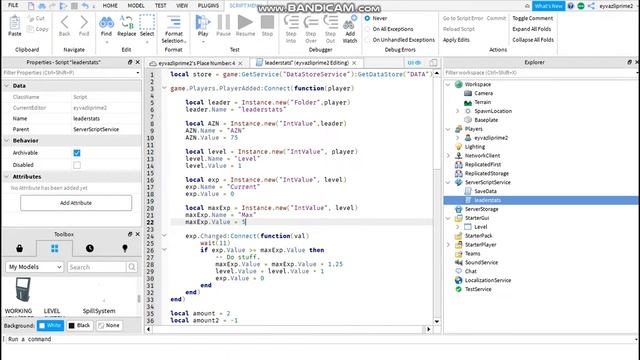Click Collapse All Folds

coord(533,40)
